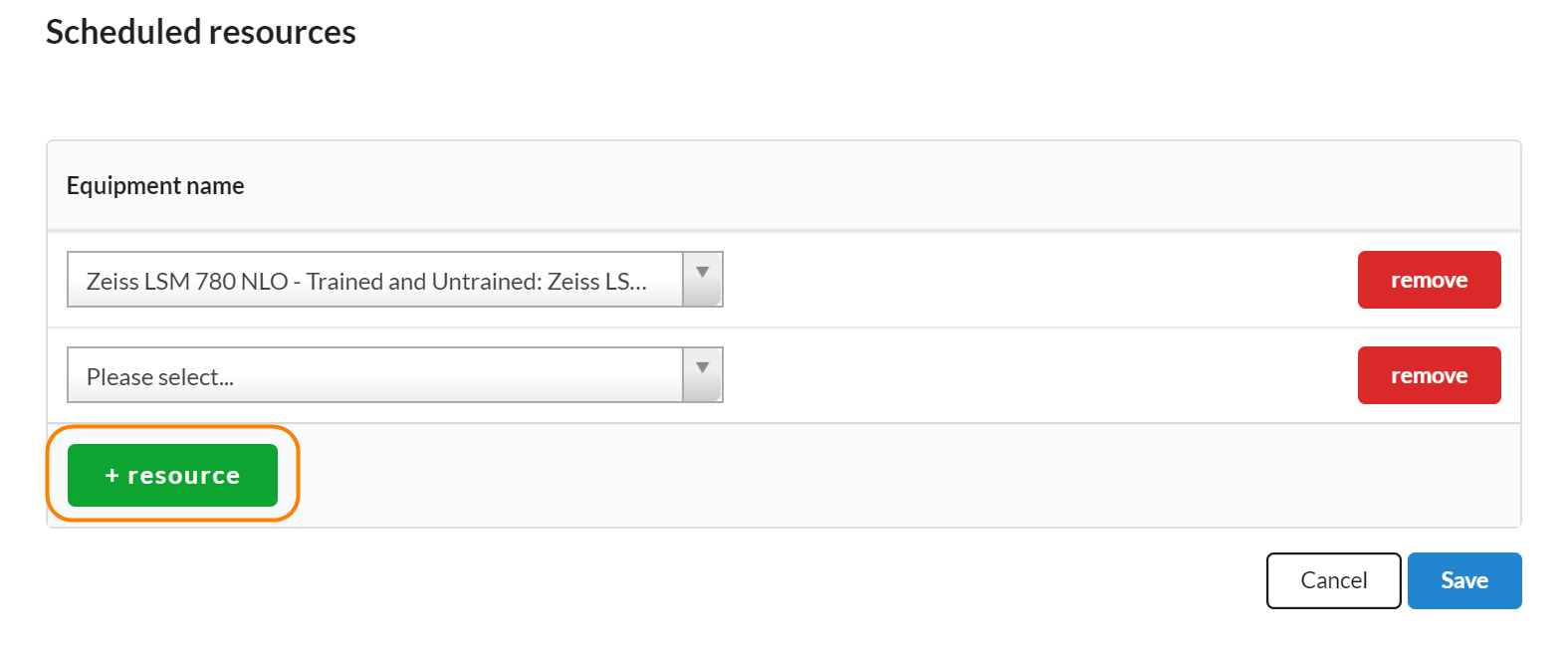Add a new resource with '+ resource'
Viewport: 1568px width, 655px height.
tap(172, 476)
